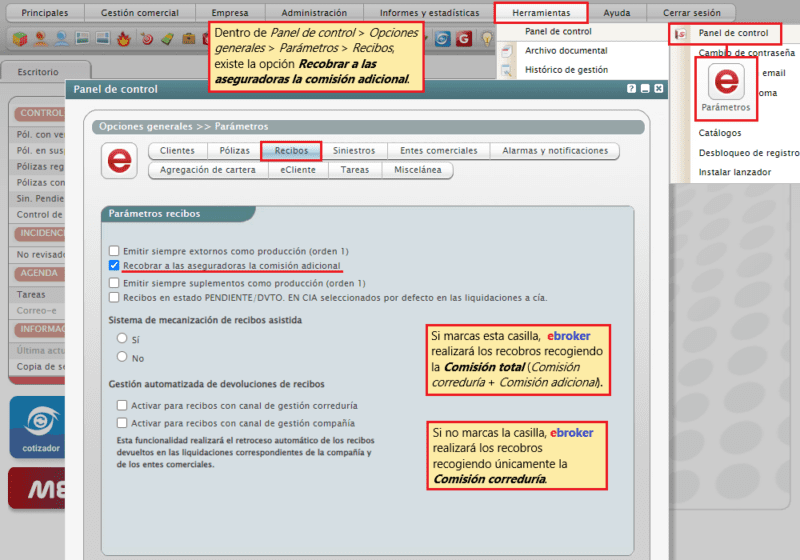This screenshot has width=800, height=560.
Task: Check Recibos en estado PENDIENTE/DVTO option
Action: pyautogui.click(x=114, y=297)
